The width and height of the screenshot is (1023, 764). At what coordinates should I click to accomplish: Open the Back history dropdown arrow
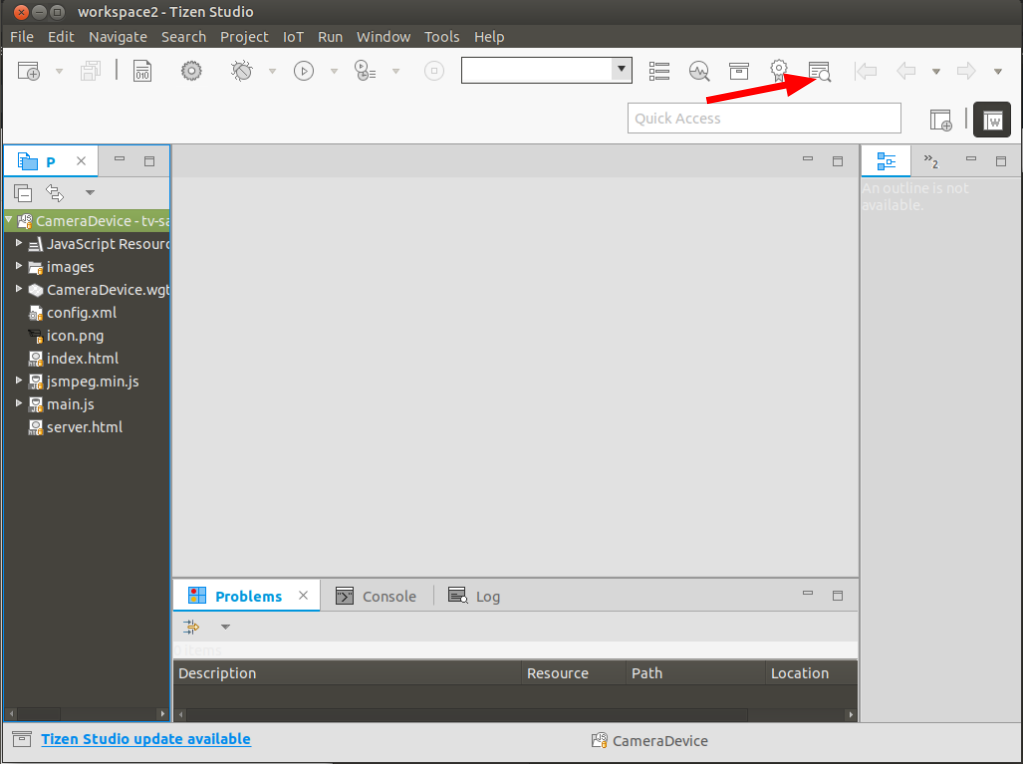(936, 71)
